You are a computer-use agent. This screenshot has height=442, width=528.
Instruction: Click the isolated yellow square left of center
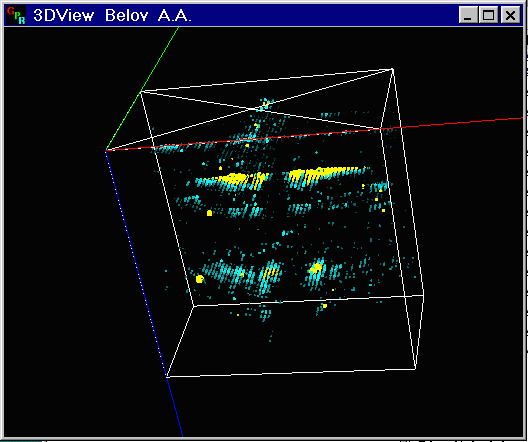209,213
